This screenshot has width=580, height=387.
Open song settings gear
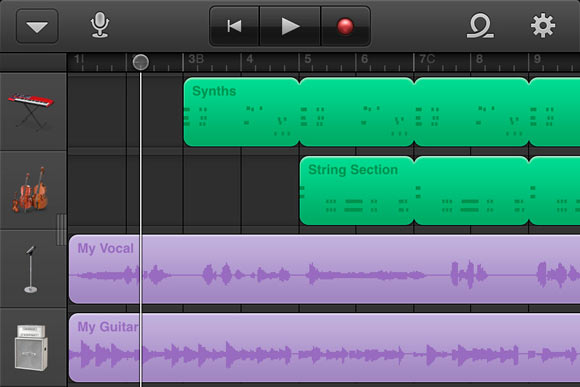coord(543,26)
